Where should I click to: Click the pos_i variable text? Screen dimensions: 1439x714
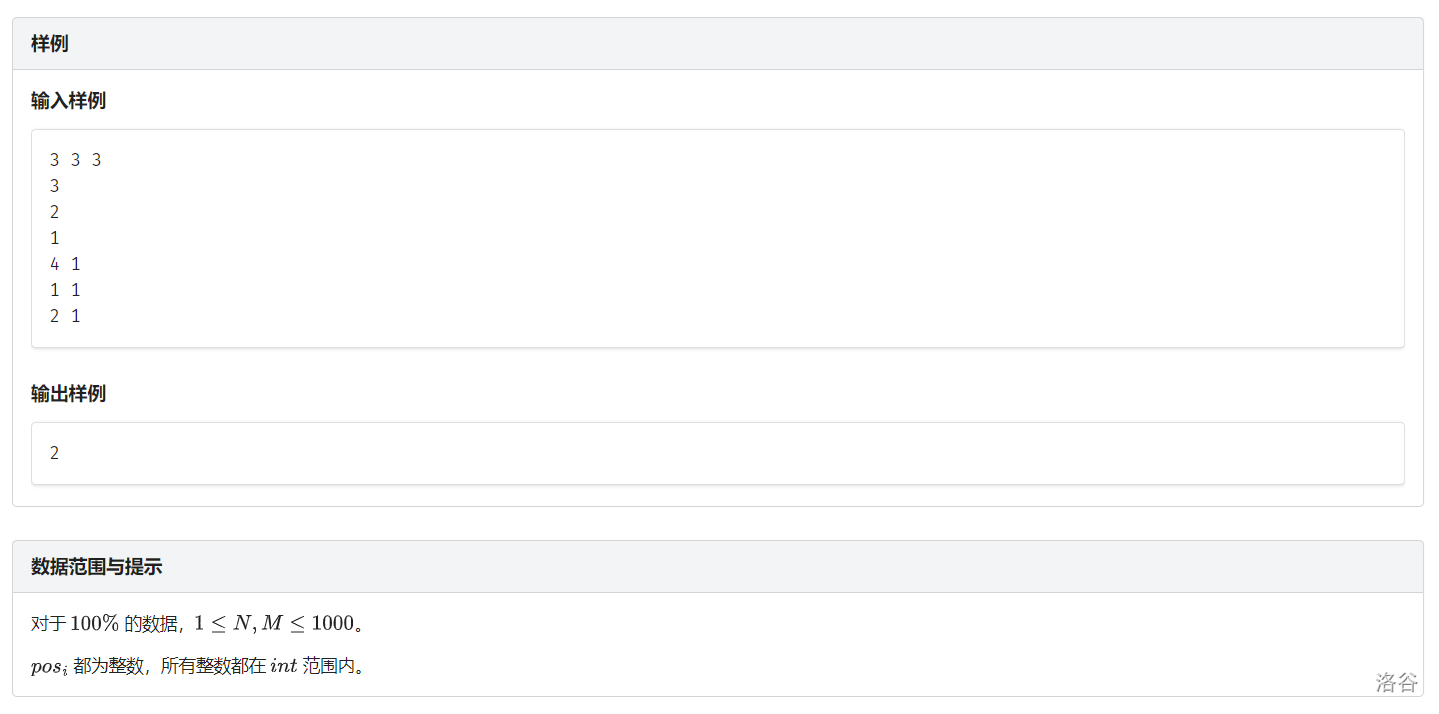[49, 666]
